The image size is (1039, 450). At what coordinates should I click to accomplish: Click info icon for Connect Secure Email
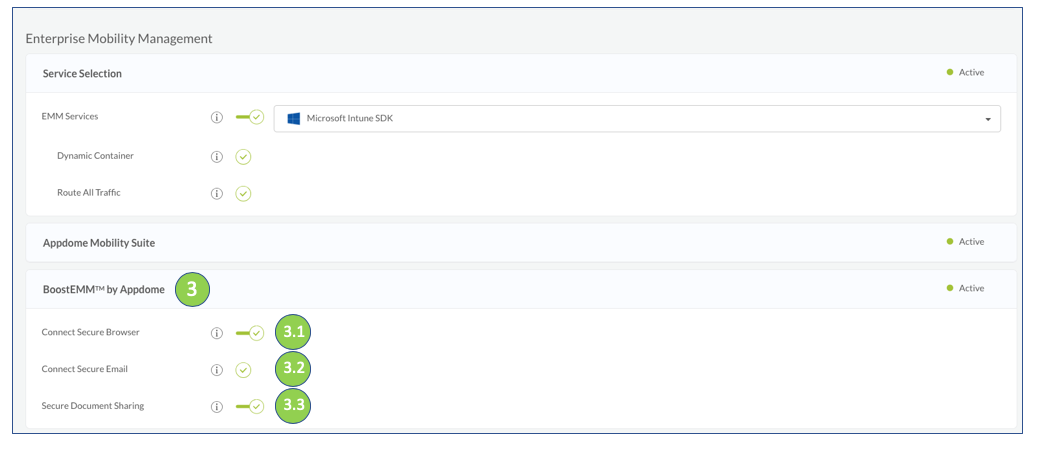pos(217,370)
